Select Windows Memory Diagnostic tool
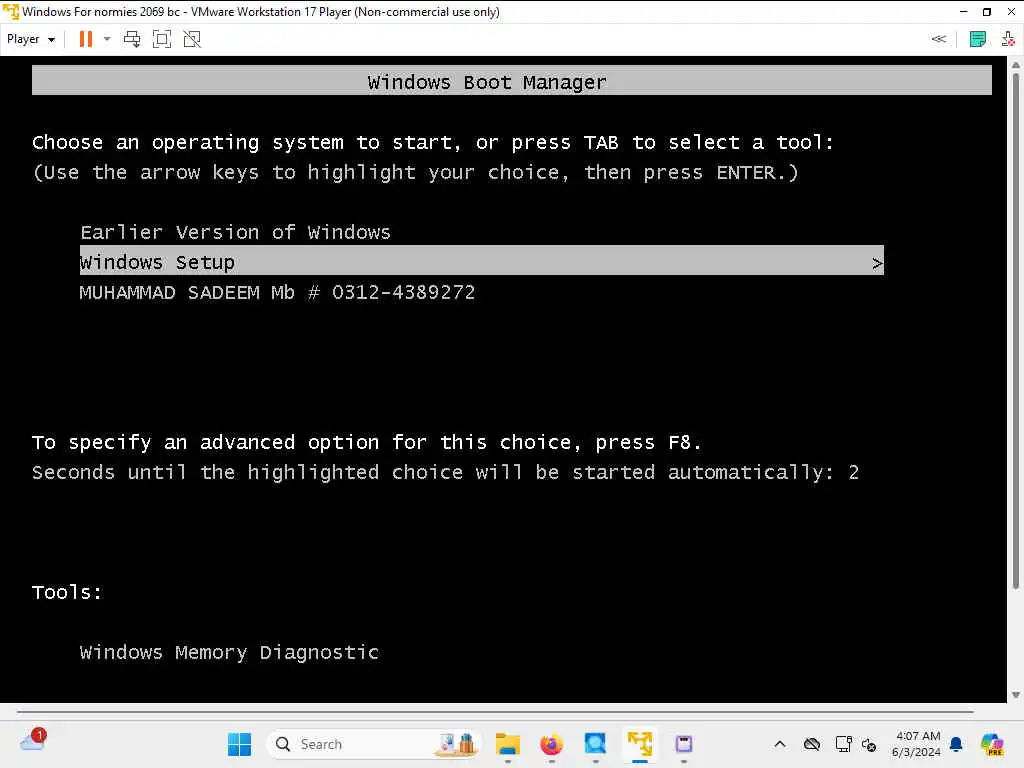The height and width of the screenshot is (768, 1024). [229, 652]
